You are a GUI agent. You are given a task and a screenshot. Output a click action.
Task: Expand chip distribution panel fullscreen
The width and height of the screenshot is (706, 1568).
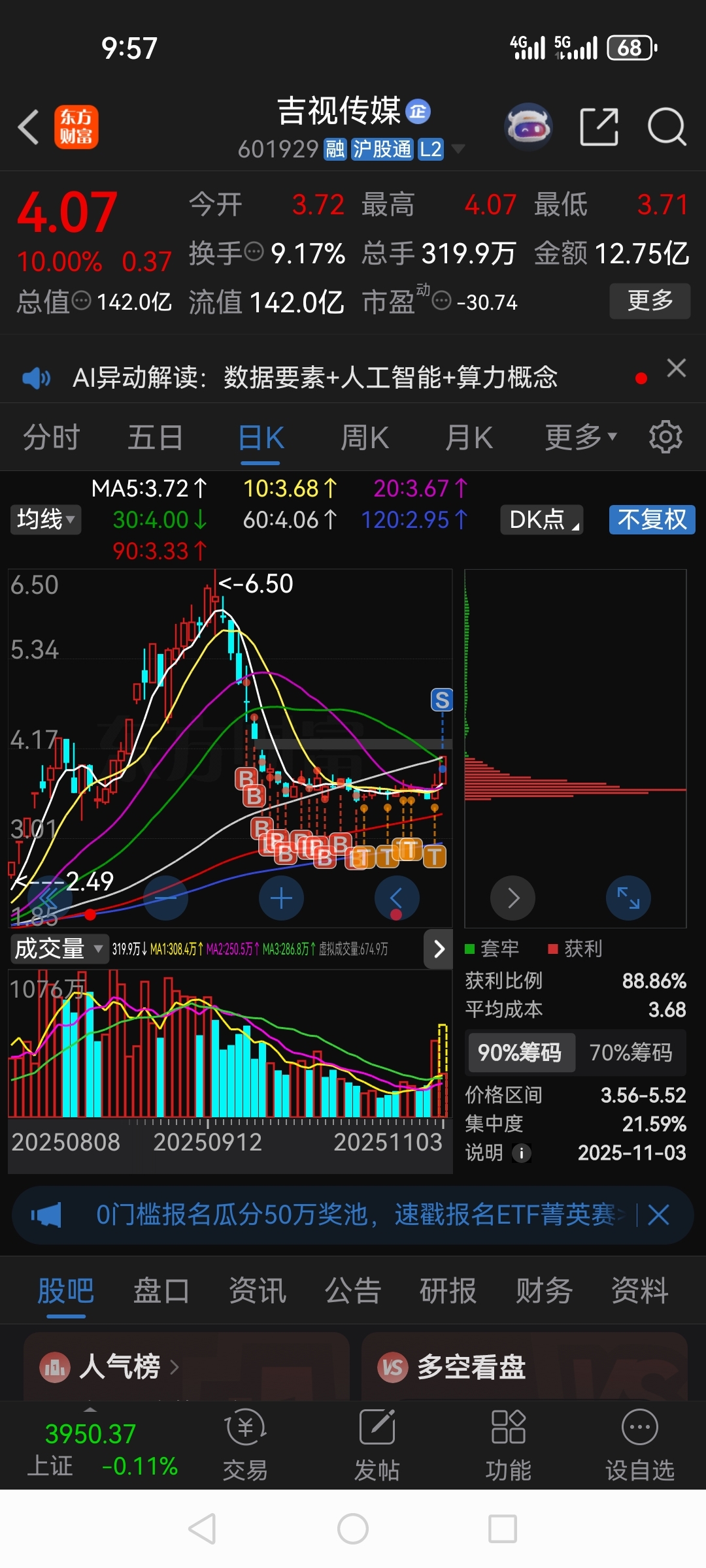click(628, 898)
